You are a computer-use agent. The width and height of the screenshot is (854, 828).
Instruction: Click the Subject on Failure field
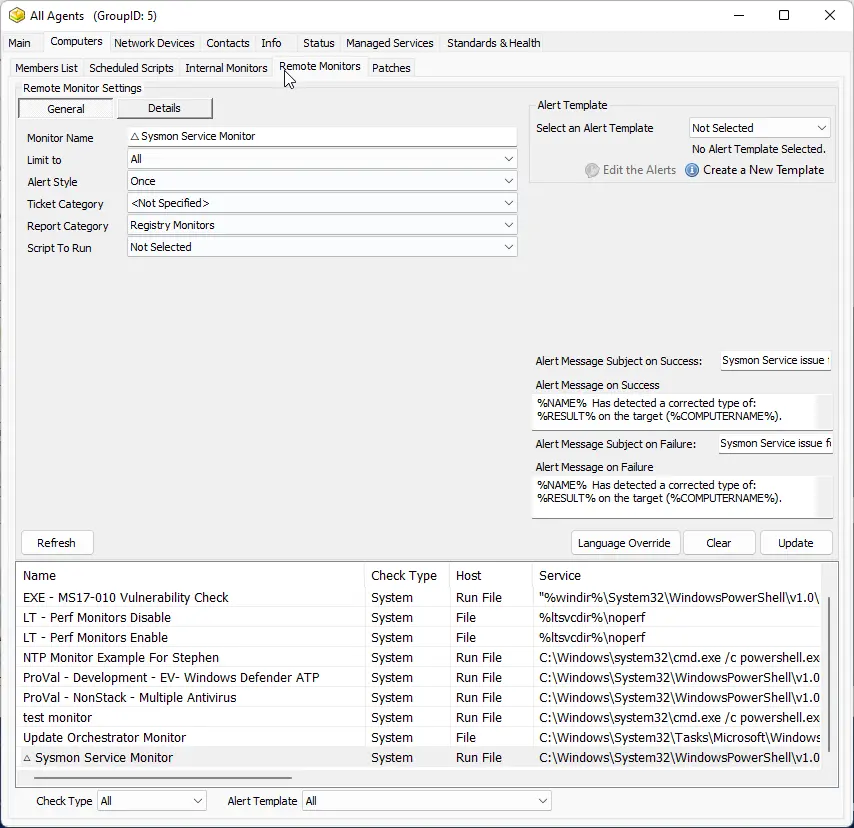click(776, 444)
